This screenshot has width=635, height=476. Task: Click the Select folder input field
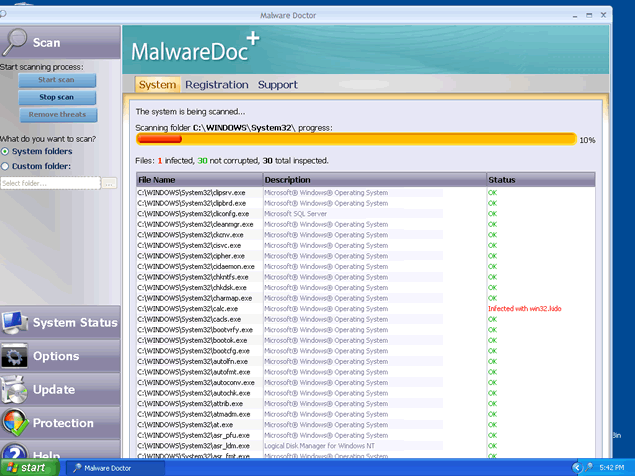tap(50, 183)
